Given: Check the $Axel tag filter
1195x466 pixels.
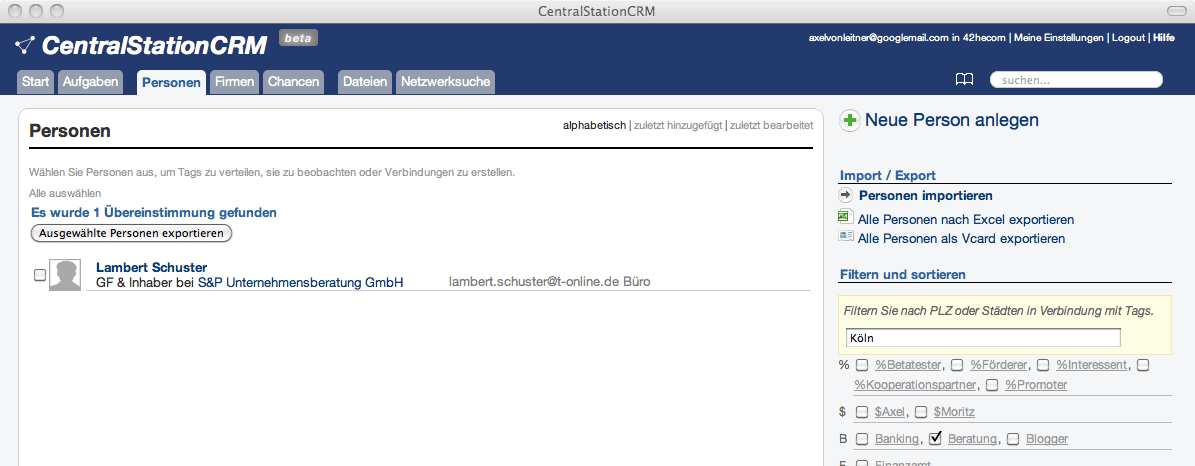Looking at the screenshot, I should pyautogui.click(x=862, y=412).
